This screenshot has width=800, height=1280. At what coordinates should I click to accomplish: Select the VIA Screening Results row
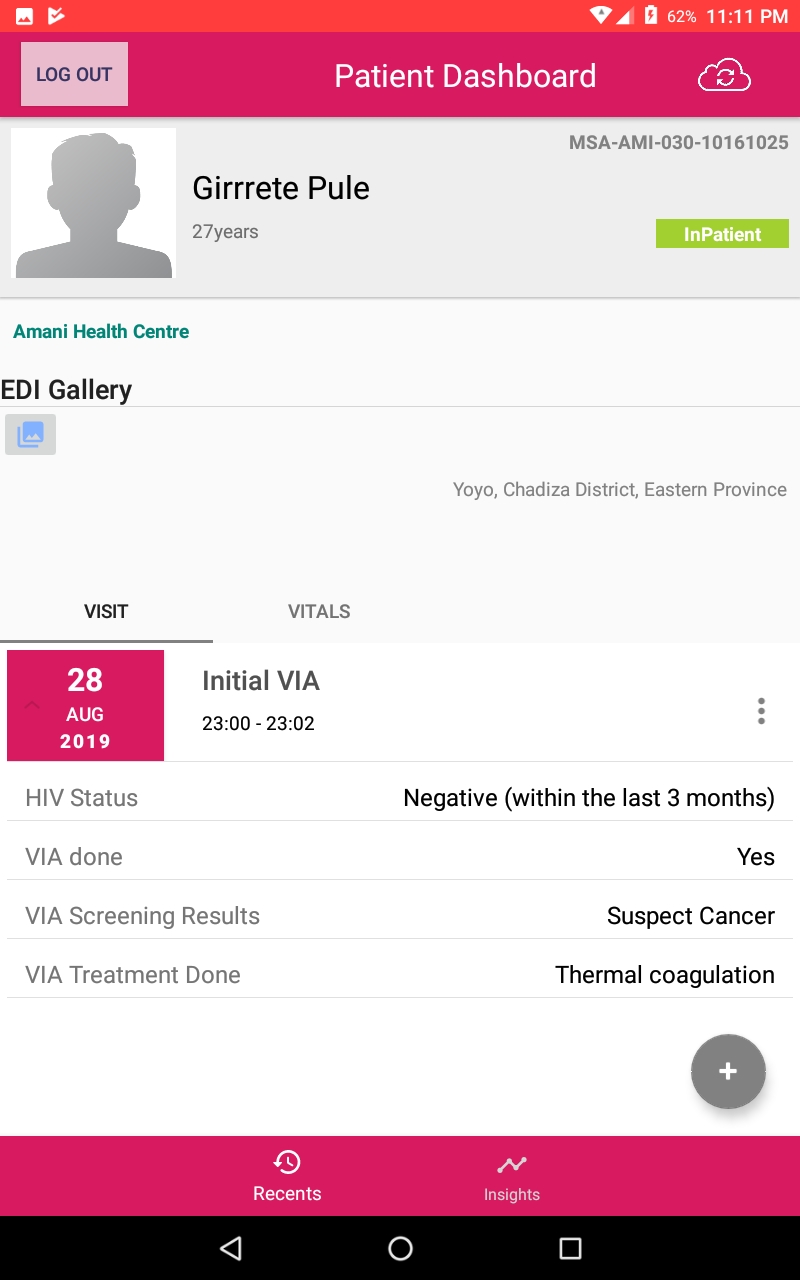point(400,916)
